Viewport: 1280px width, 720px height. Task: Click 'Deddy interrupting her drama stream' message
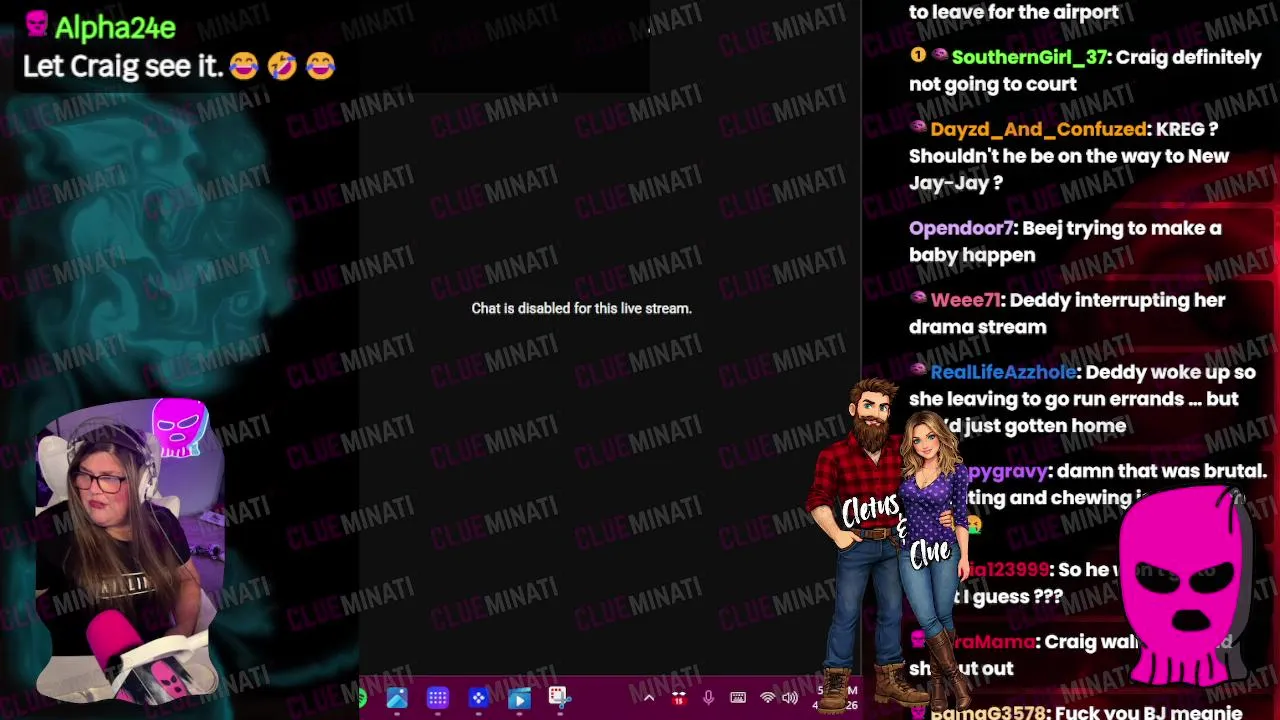pos(1067,313)
